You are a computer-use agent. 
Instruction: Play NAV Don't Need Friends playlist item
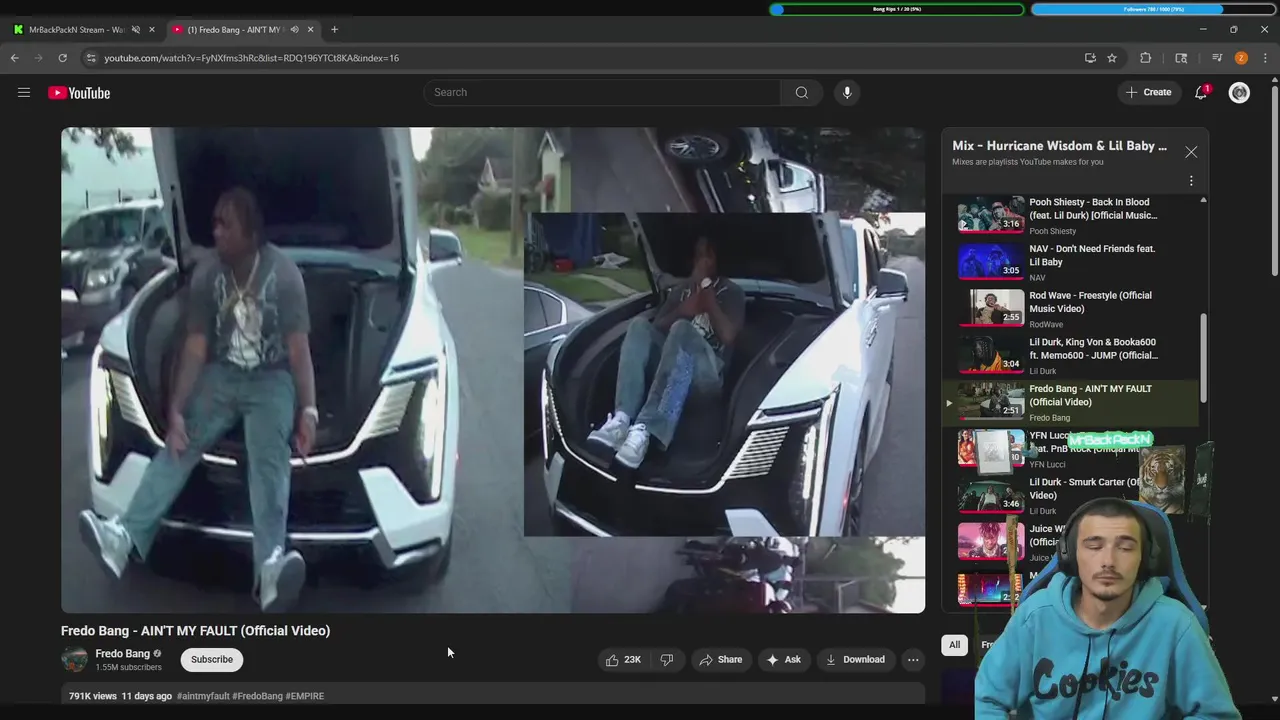tap(1072, 262)
